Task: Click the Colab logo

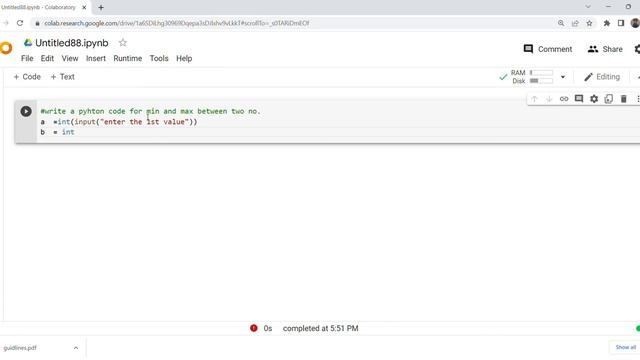Action: (x=6, y=48)
